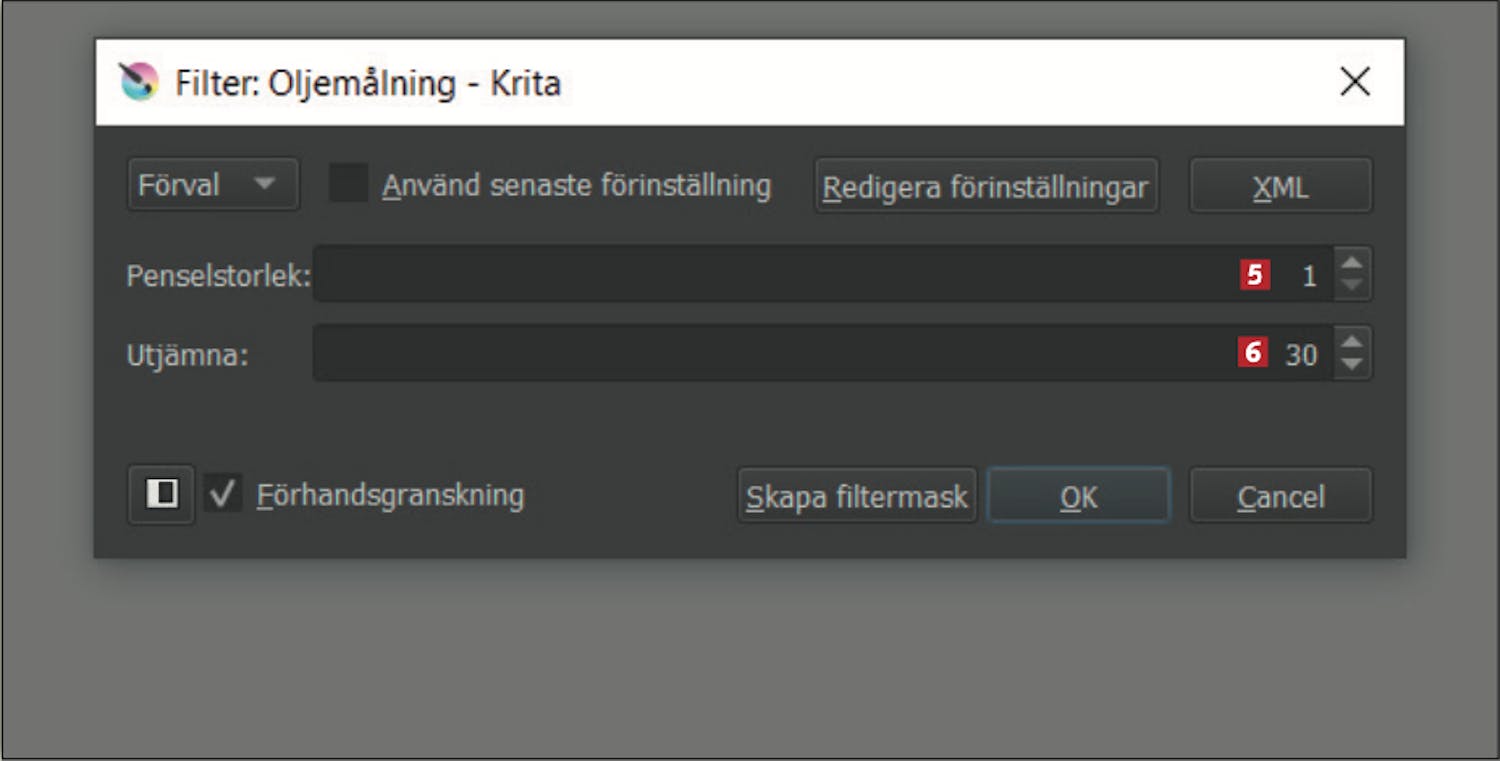
Task: Open the XML settings button
Action: pyautogui.click(x=1281, y=186)
